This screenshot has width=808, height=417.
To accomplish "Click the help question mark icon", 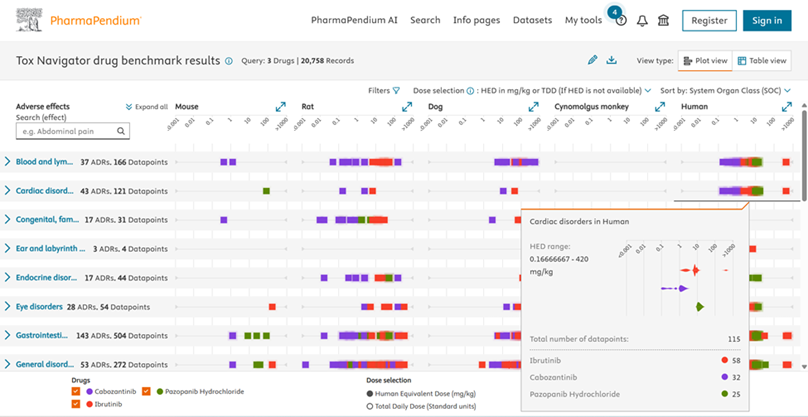I will pos(620,21).
